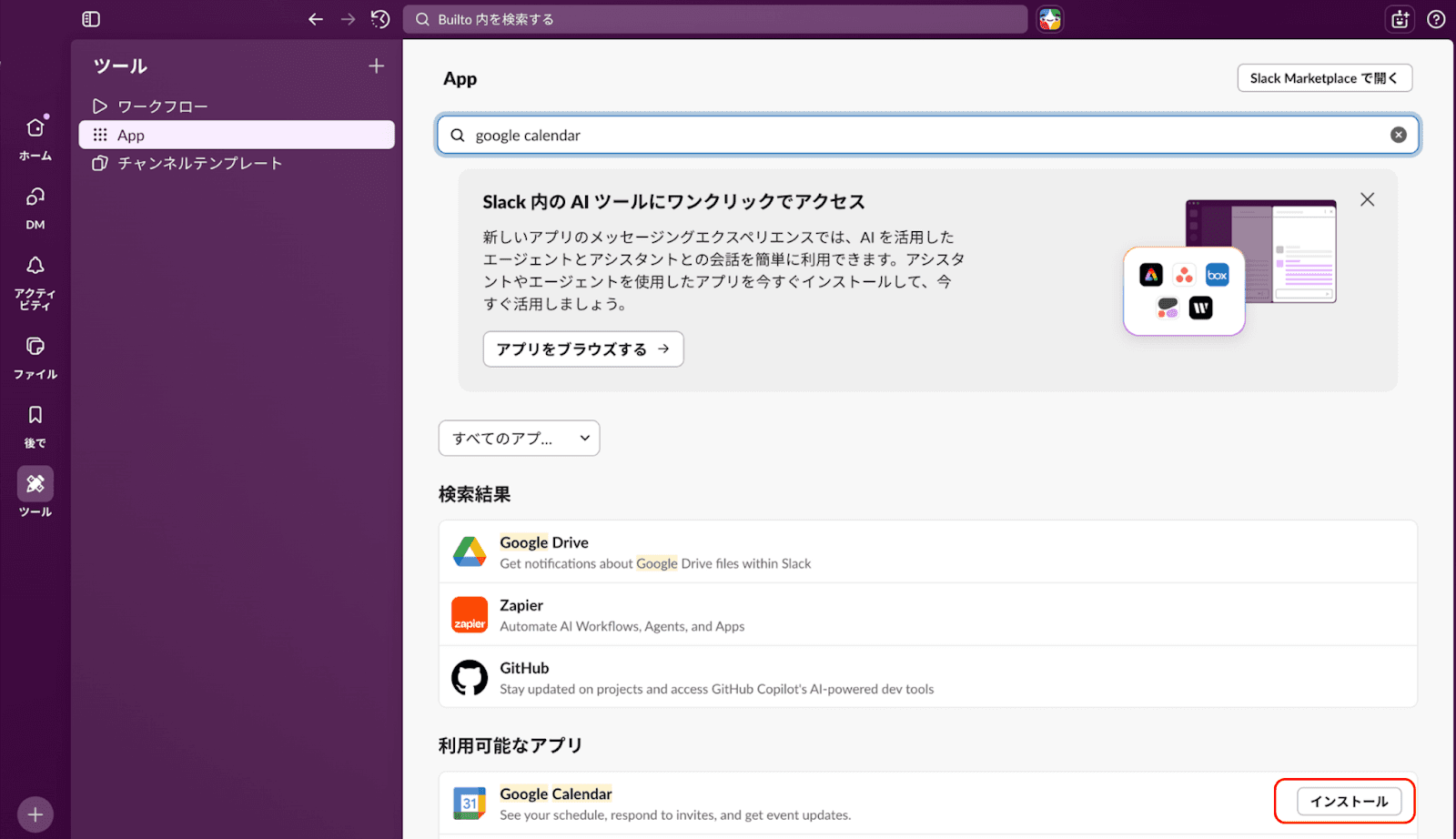Open the Google Drive search result
The height and width of the screenshot is (839, 1456).
928,551
